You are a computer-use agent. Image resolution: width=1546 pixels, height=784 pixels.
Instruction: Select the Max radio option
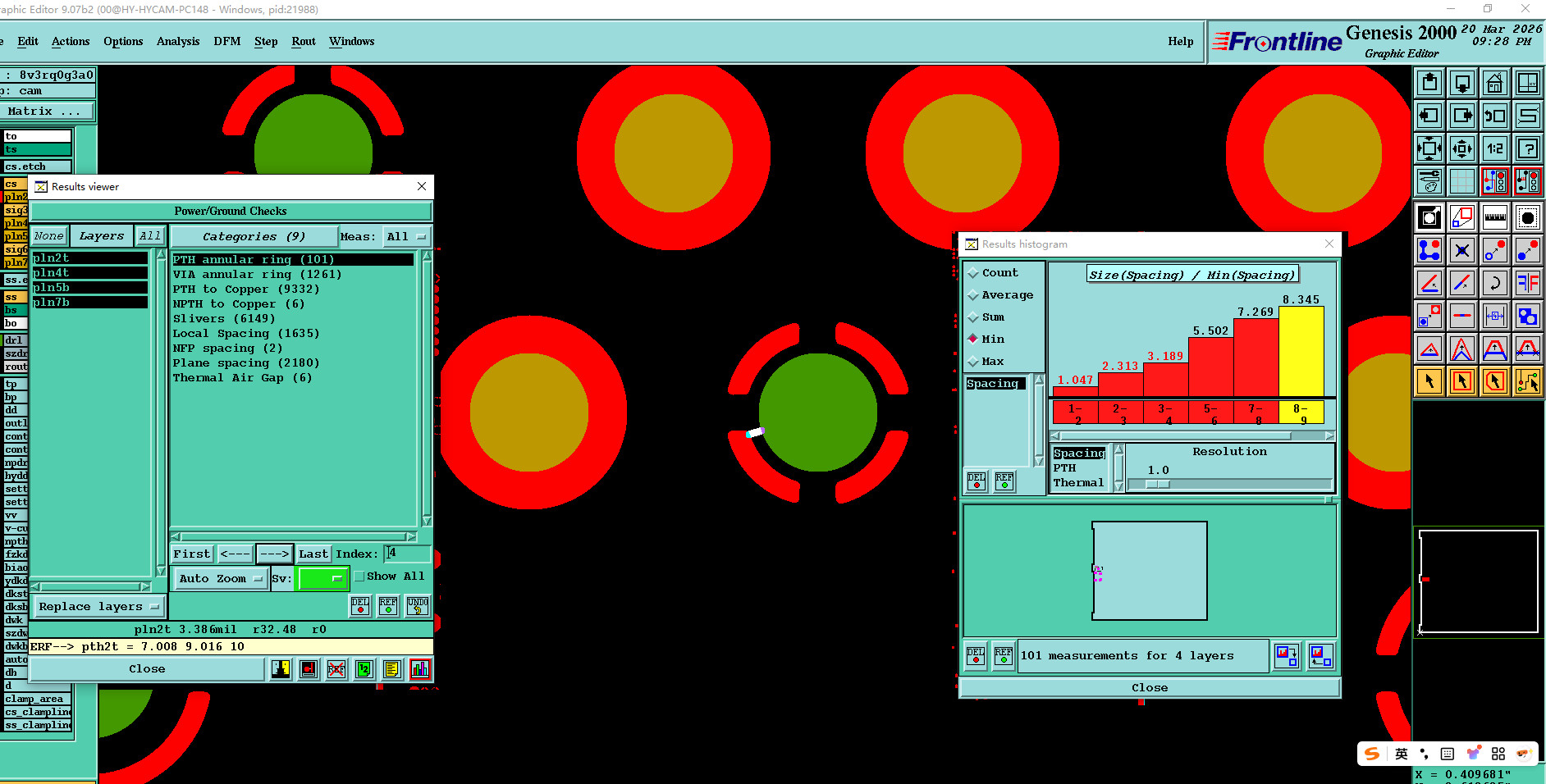point(986,362)
